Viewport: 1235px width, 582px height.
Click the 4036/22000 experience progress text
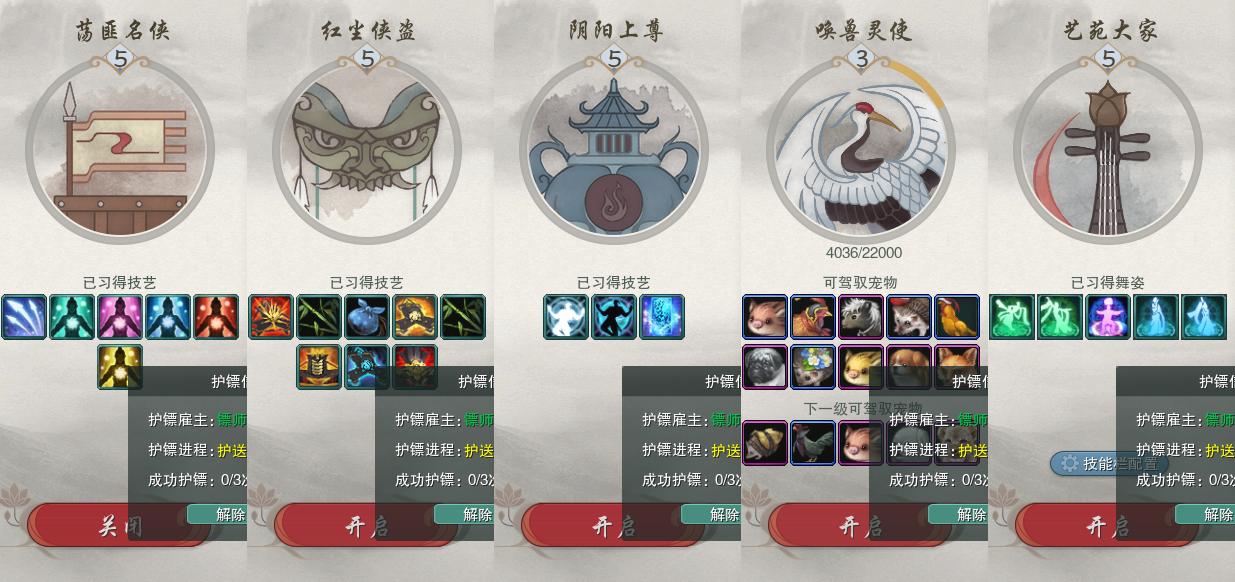pos(863,253)
